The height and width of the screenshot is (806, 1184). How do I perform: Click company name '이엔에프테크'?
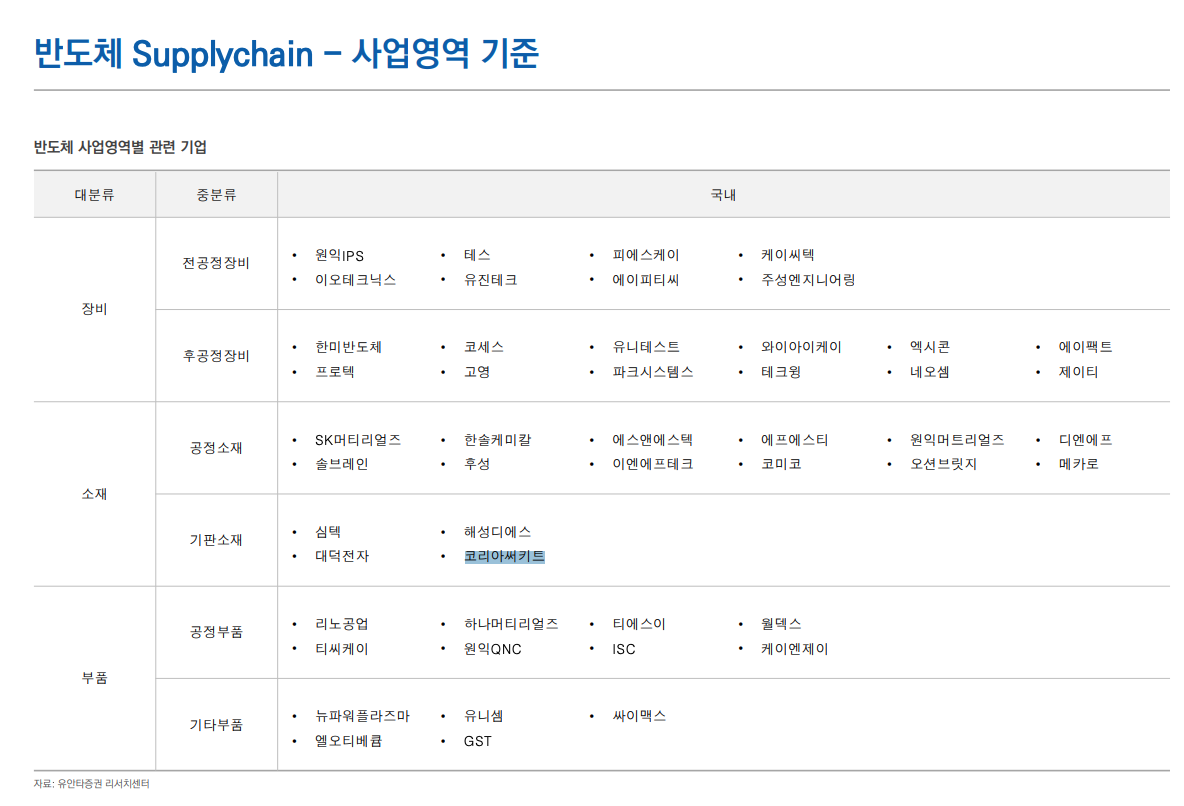[x=652, y=464]
